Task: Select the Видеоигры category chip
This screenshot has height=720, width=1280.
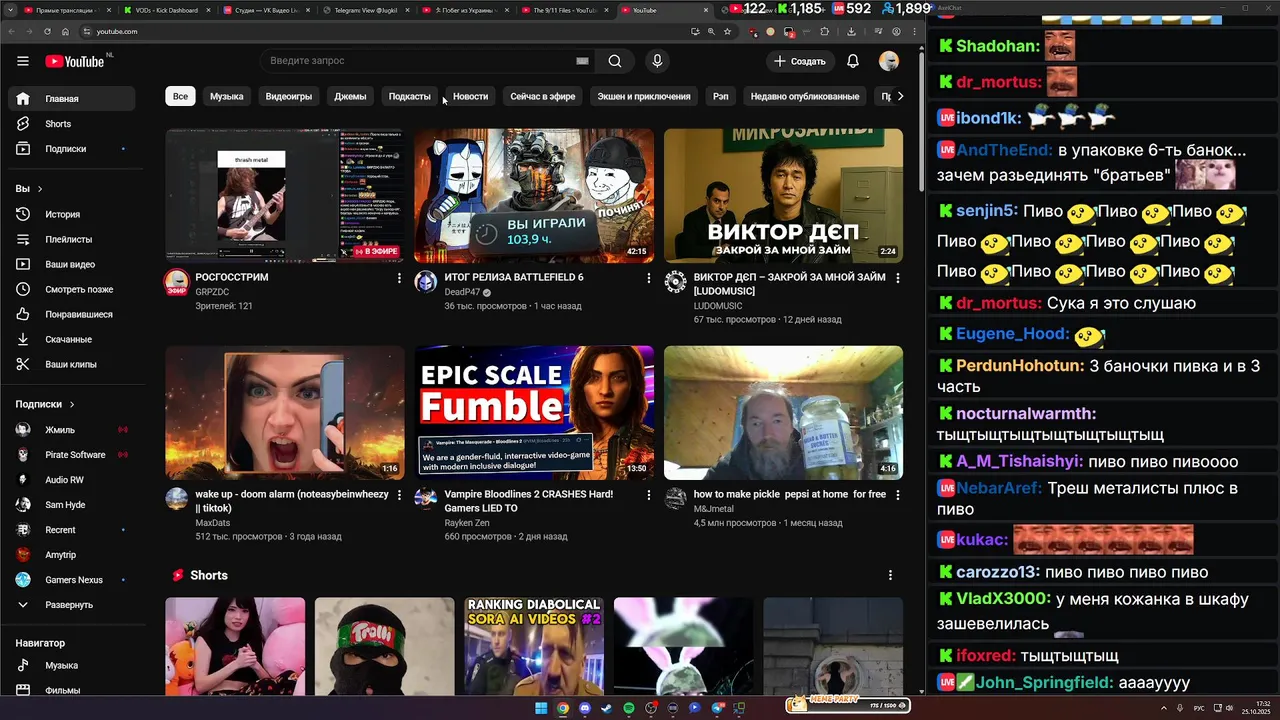Action: coord(289,96)
